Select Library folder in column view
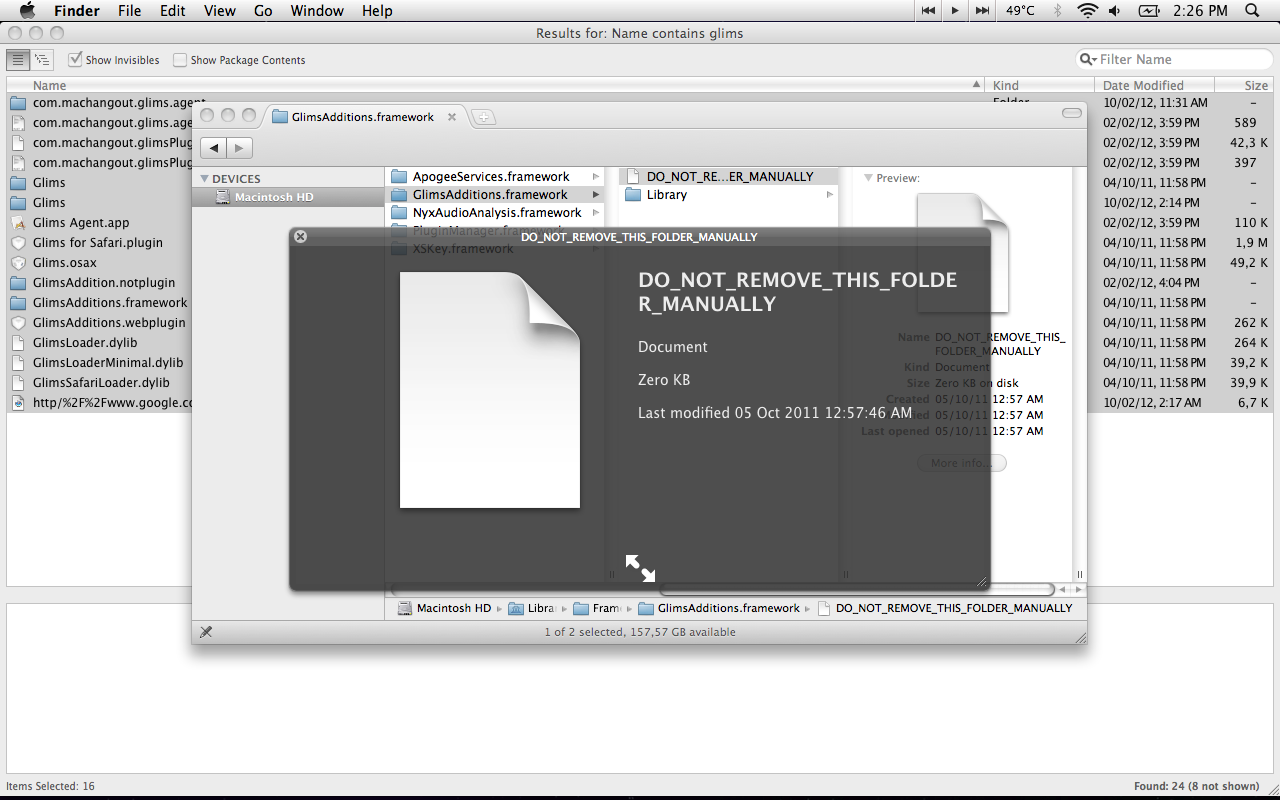1280x800 pixels. click(x=730, y=195)
